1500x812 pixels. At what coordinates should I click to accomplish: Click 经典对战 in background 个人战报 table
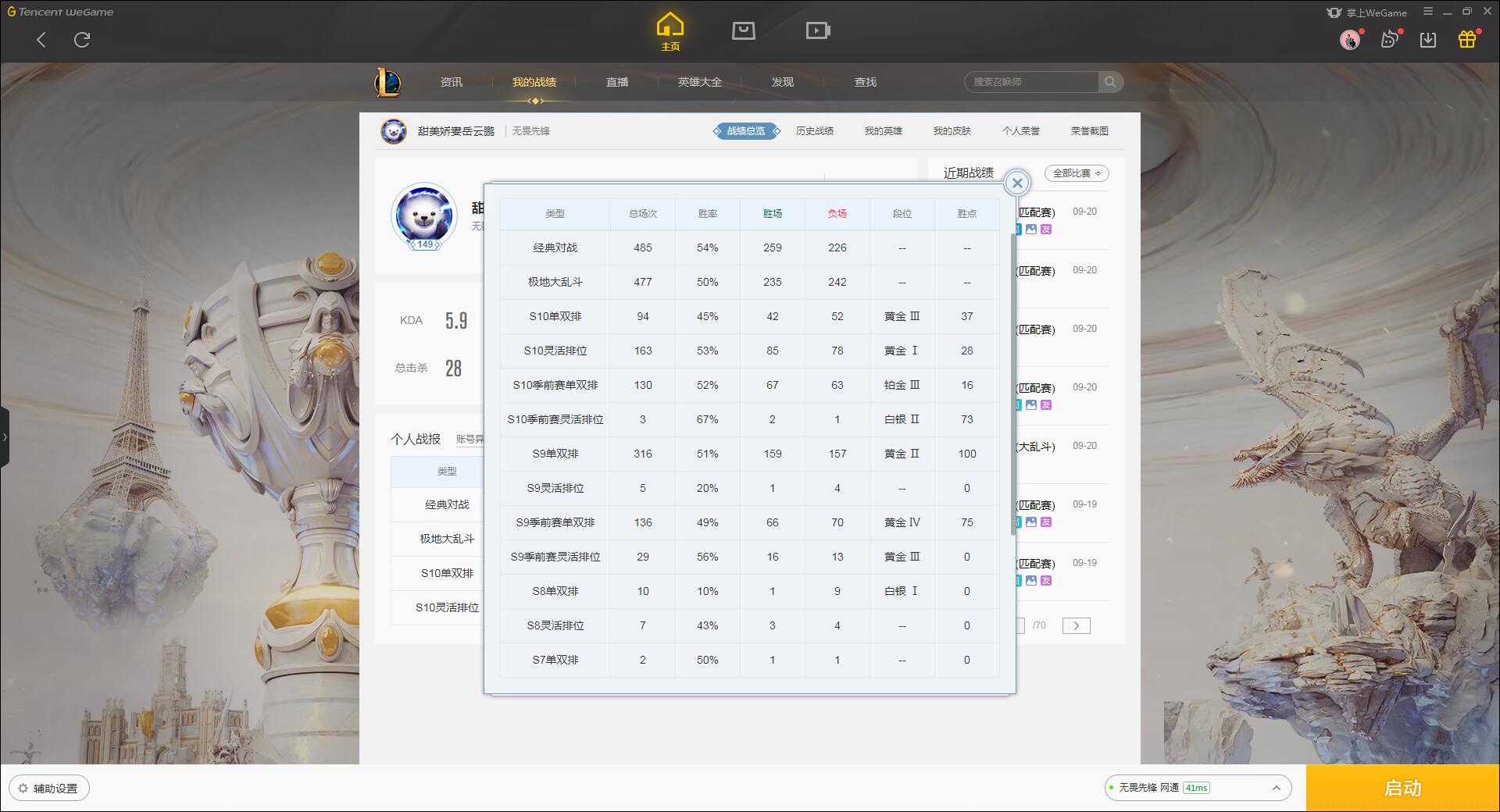coord(447,505)
